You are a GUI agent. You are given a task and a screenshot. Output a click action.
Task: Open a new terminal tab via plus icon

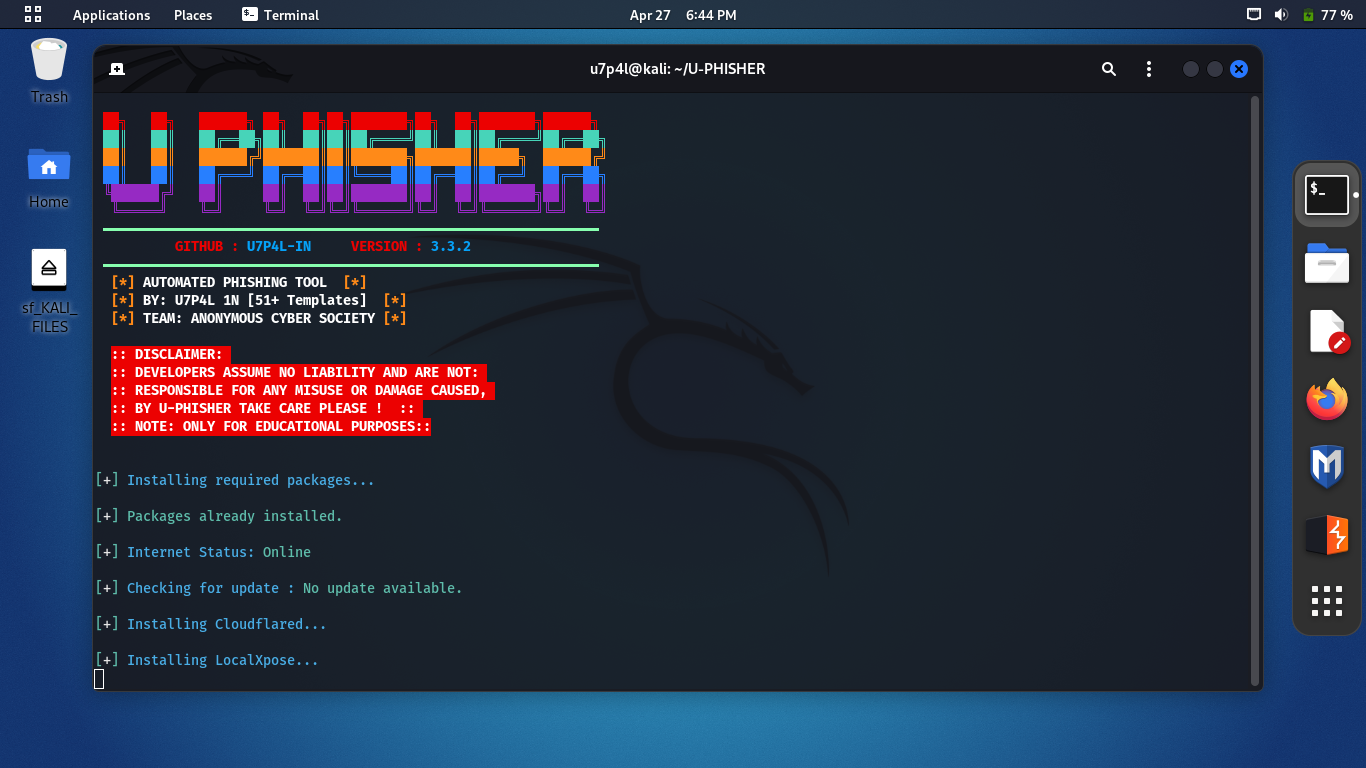(117, 69)
